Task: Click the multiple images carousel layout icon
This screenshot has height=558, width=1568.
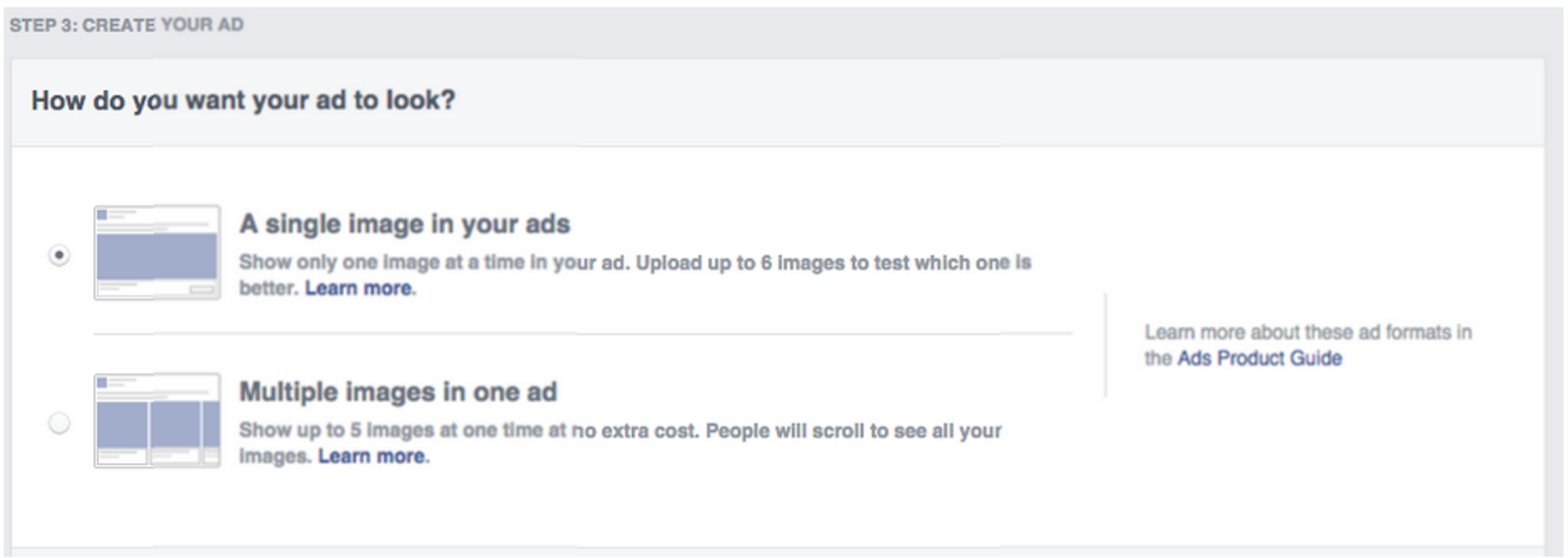Action: pos(157,420)
